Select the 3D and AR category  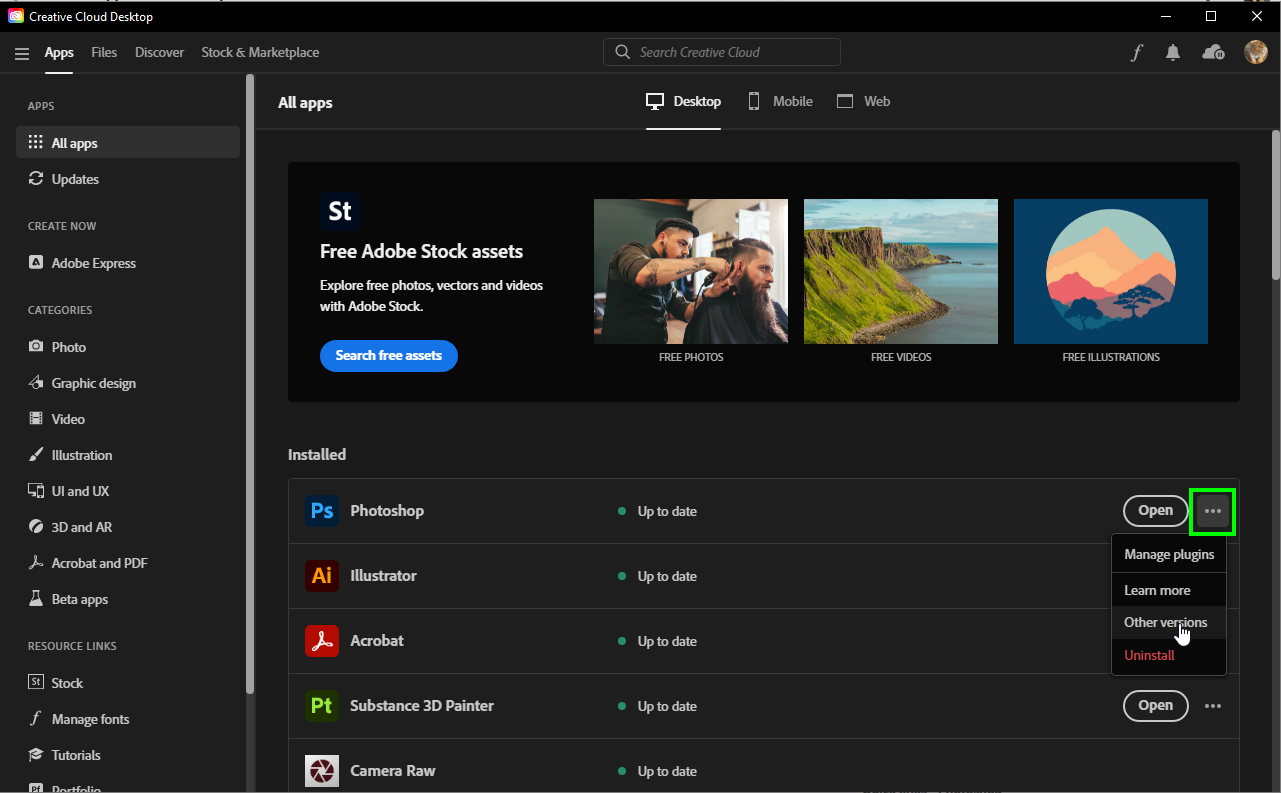[x=80, y=526]
